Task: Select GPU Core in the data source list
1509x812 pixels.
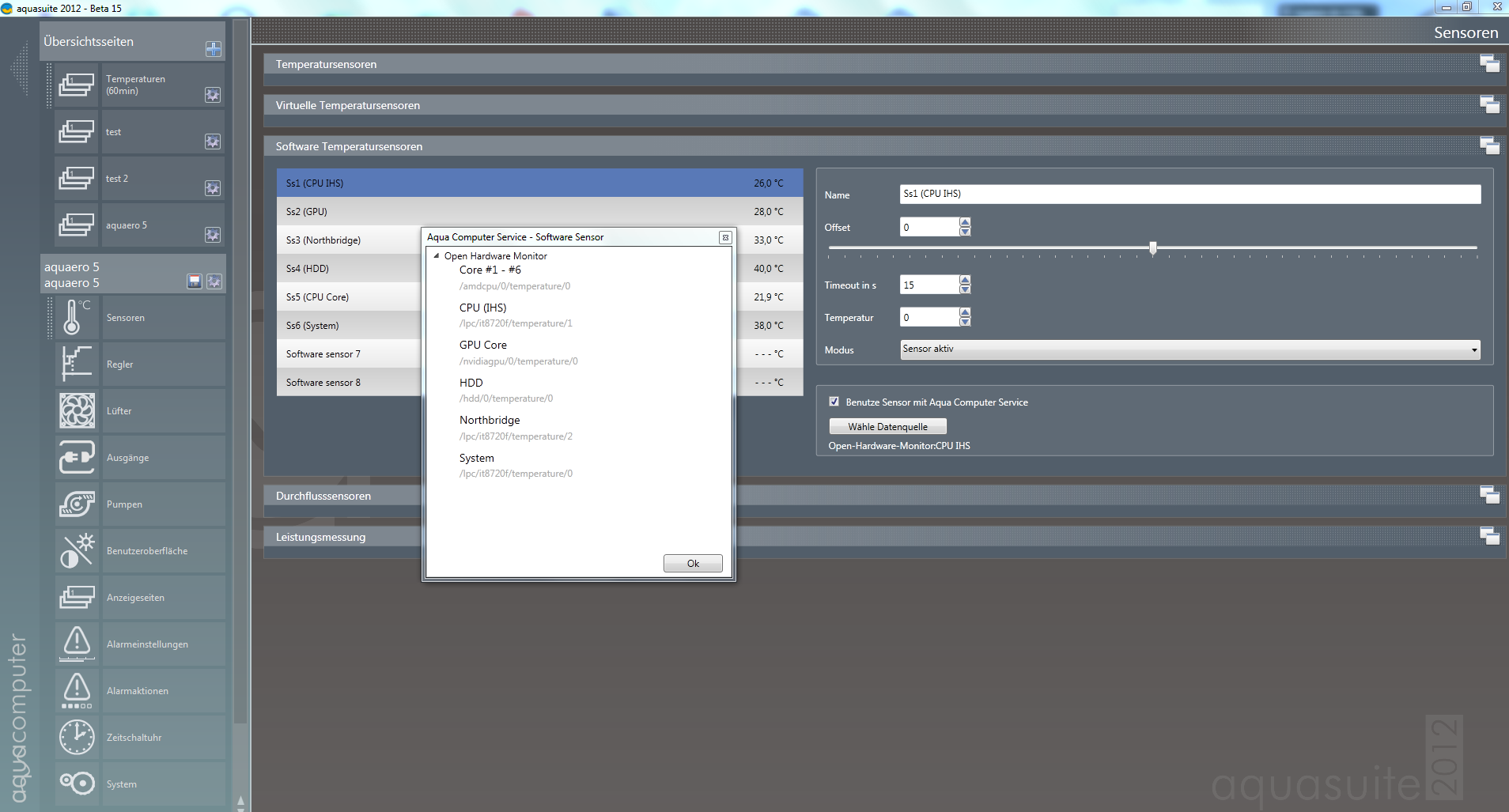Action: [483, 346]
